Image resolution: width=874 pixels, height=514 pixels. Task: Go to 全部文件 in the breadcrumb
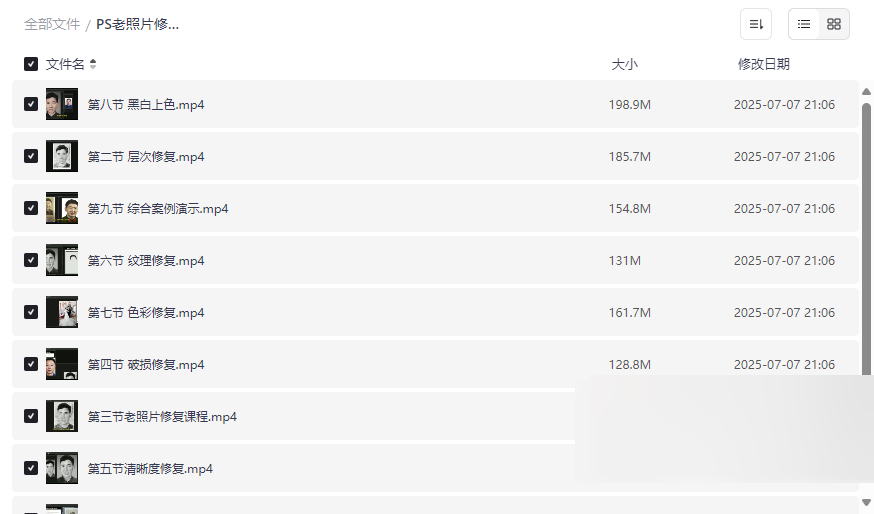pos(52,24)
